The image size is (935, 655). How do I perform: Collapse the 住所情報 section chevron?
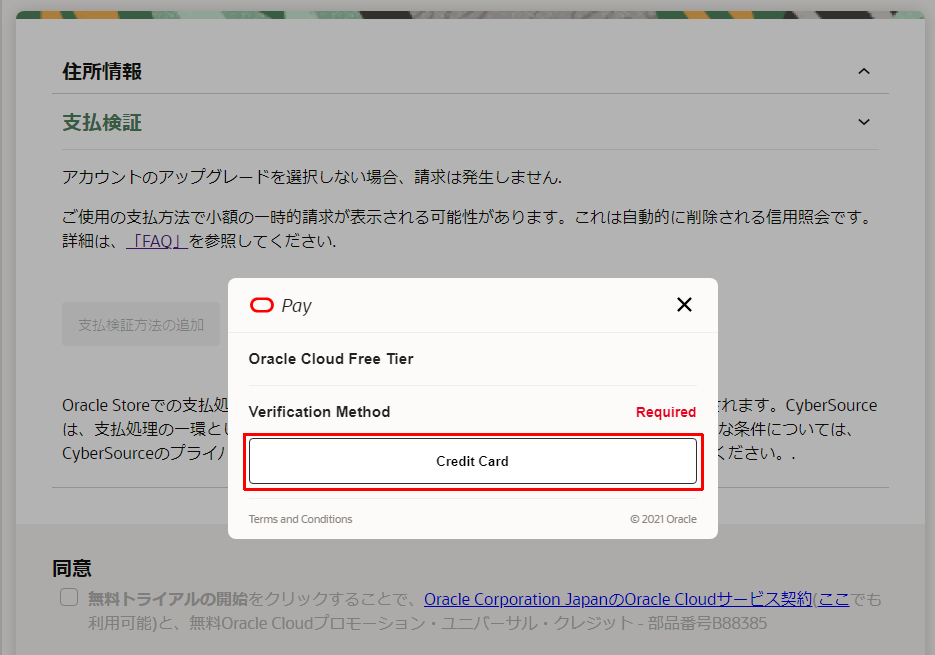[x=863, y=71]
